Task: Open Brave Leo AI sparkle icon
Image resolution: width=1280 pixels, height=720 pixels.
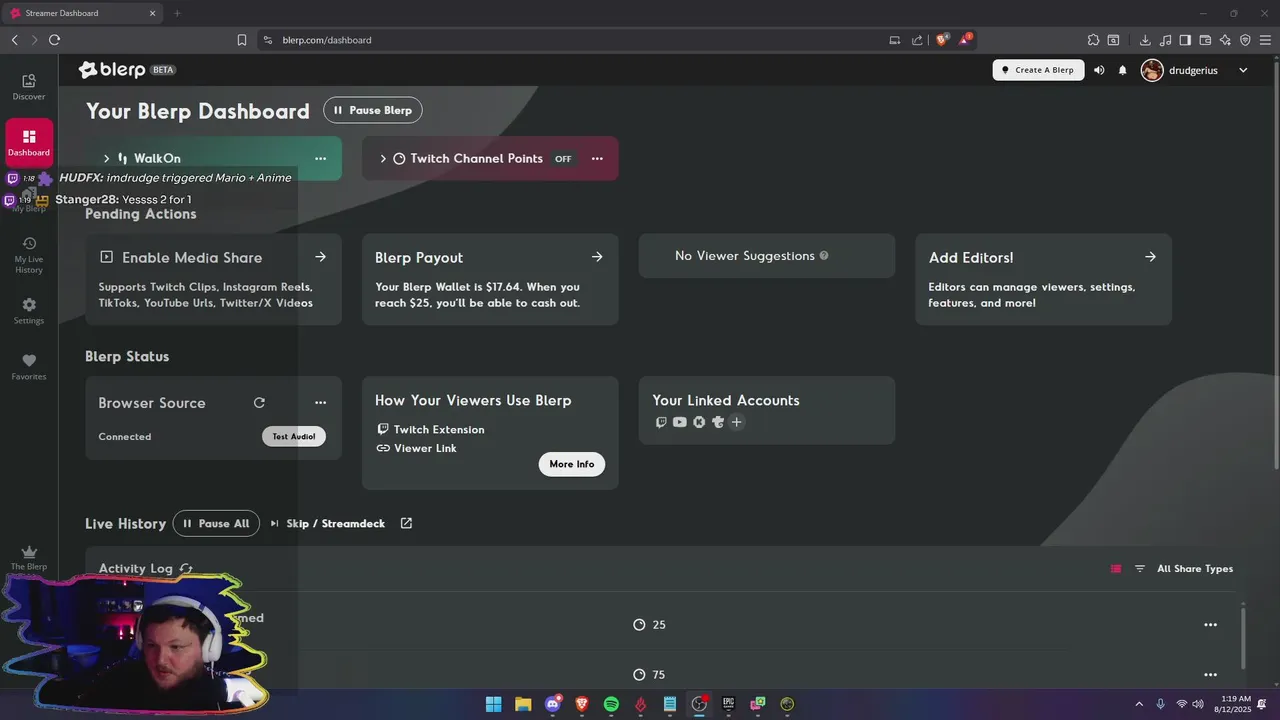Action: click(1225, 40)
